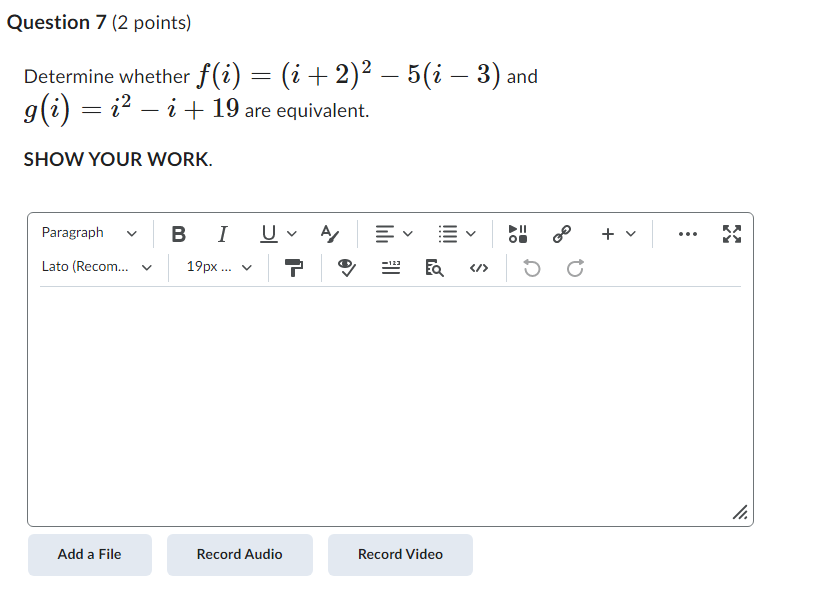The width and height of the screenshot is (833, 594).
Task: Click the Record Audio button
Action: coord(239,554)
